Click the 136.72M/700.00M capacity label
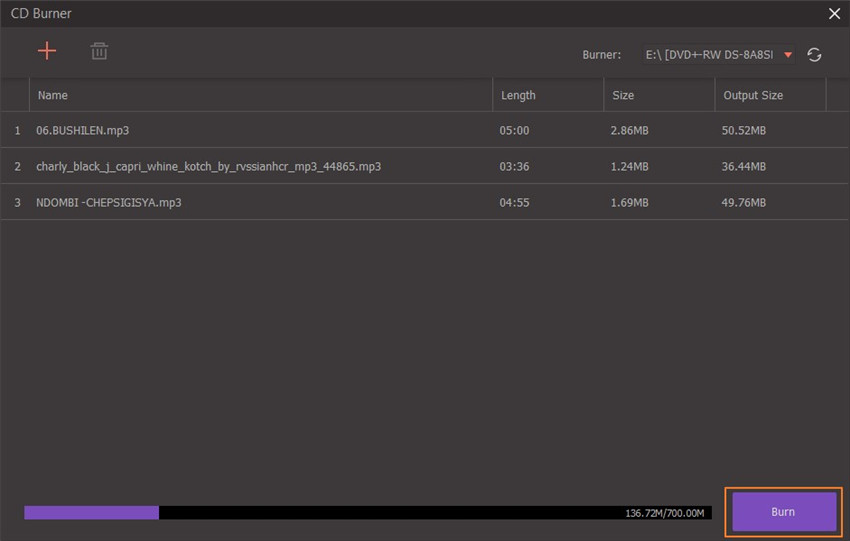Screen dimensions: 850x541 click(665, 513)
